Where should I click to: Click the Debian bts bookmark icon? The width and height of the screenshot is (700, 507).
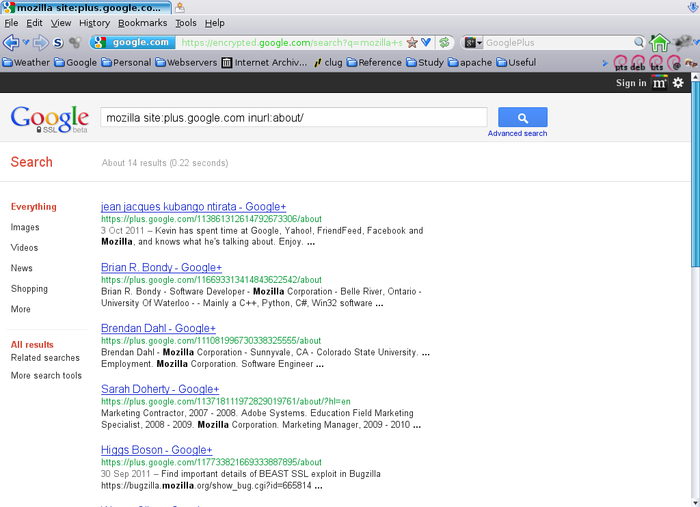click(x=656, y=62)
